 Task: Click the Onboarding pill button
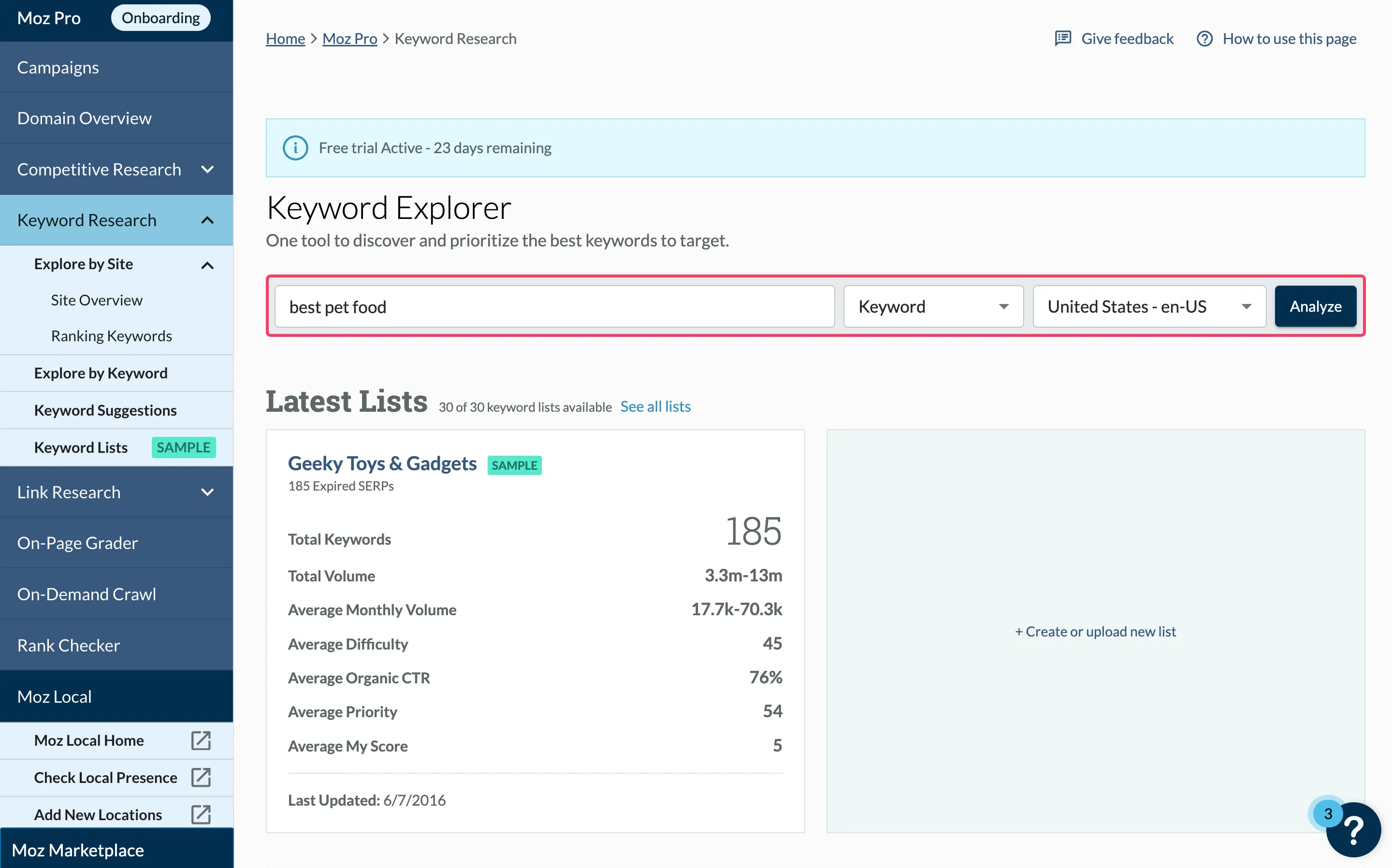[x=161, y=18]
